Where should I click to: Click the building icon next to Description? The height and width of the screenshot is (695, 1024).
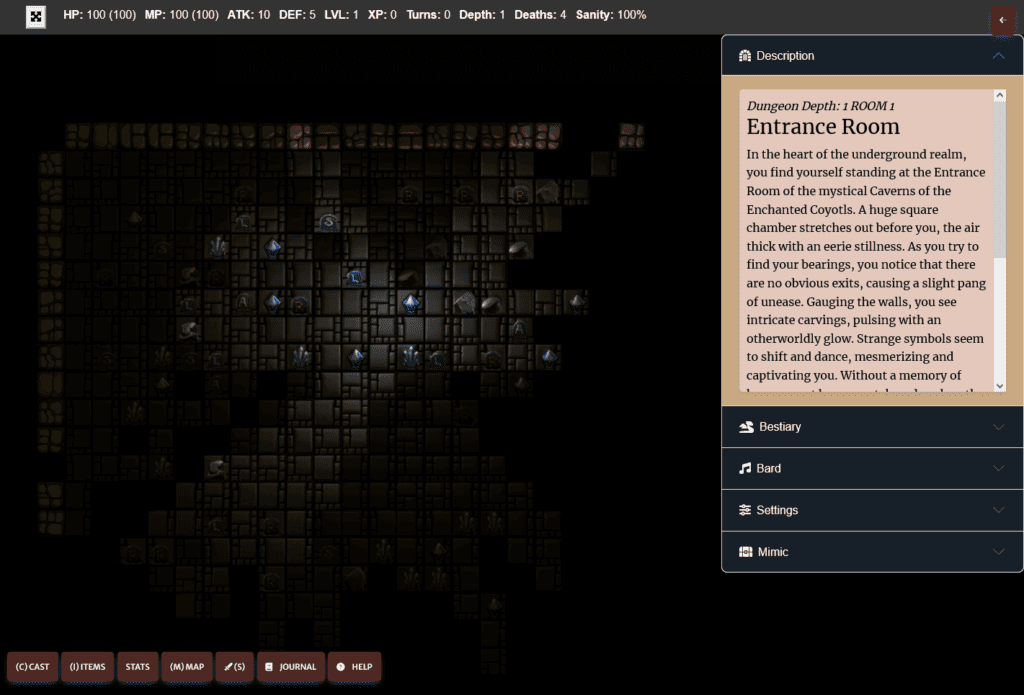pyautogui.click(x=744, y=56)
